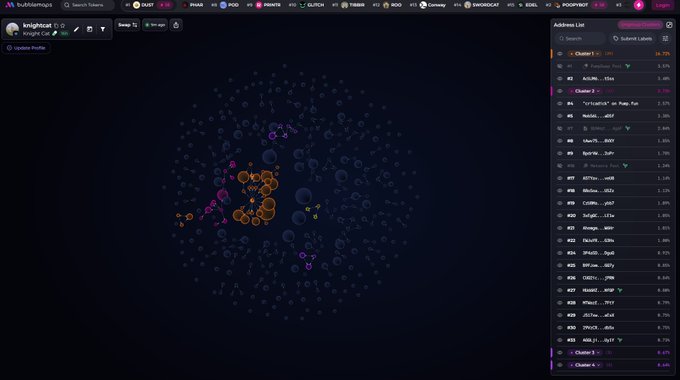Click the expand icon atop Address List panel
The image size is (680, 380).
tap(669, 25)
